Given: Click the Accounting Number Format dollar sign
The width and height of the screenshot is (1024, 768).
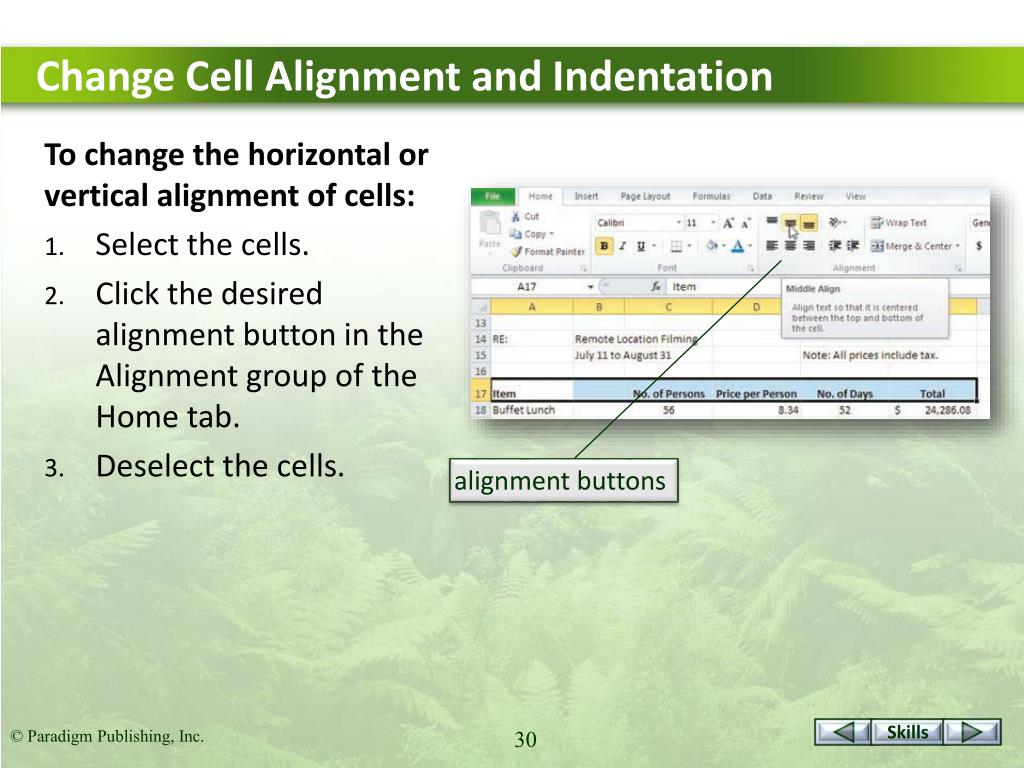Looking at the screenshot, I should point(979,246).
